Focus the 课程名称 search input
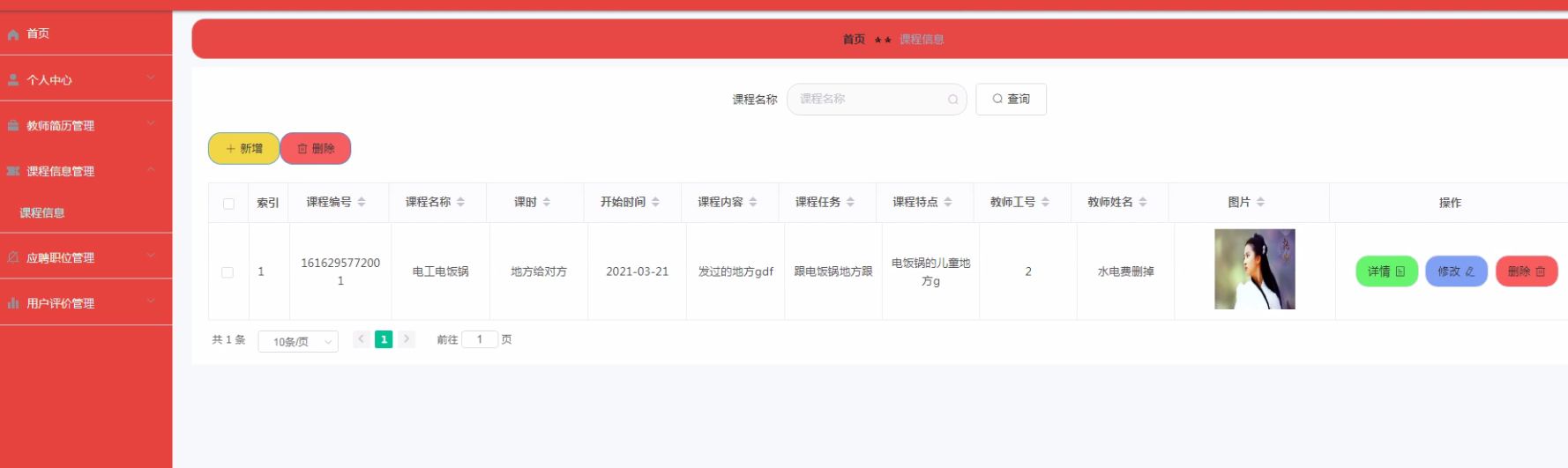Viewport: 1568px width, 468px height. click(877, 100)
